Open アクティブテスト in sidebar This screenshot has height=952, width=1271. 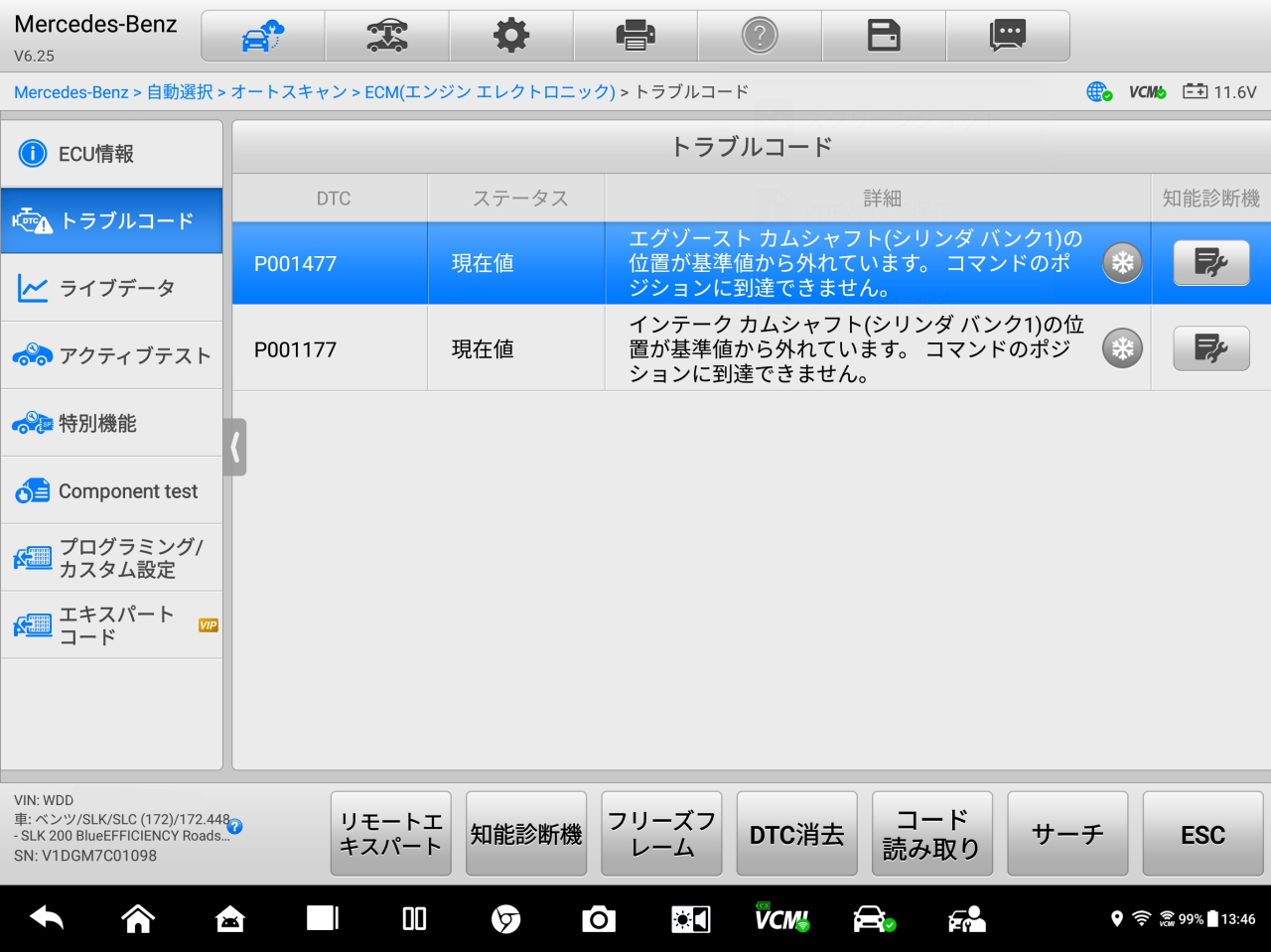pyautogui.click(x=112, y=355)
